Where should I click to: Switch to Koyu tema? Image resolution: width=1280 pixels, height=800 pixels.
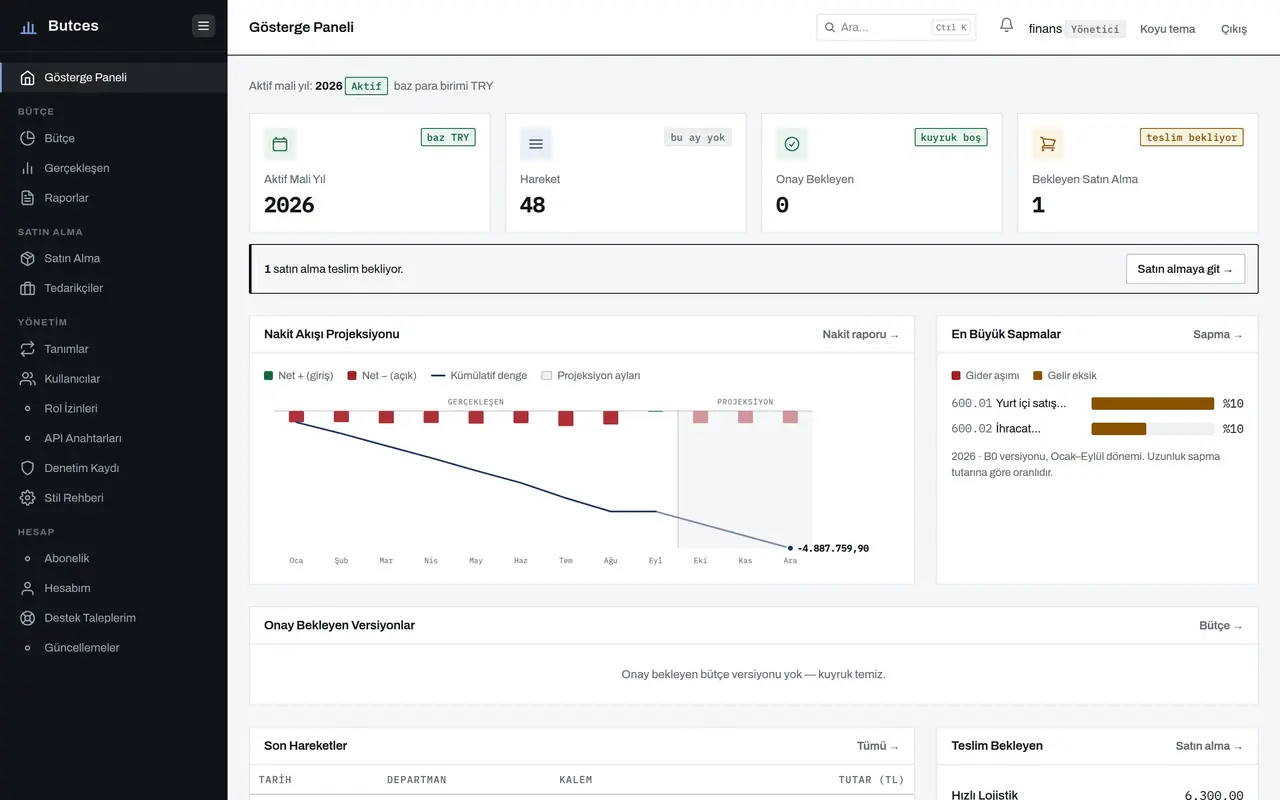click(x=1168, y=29)
